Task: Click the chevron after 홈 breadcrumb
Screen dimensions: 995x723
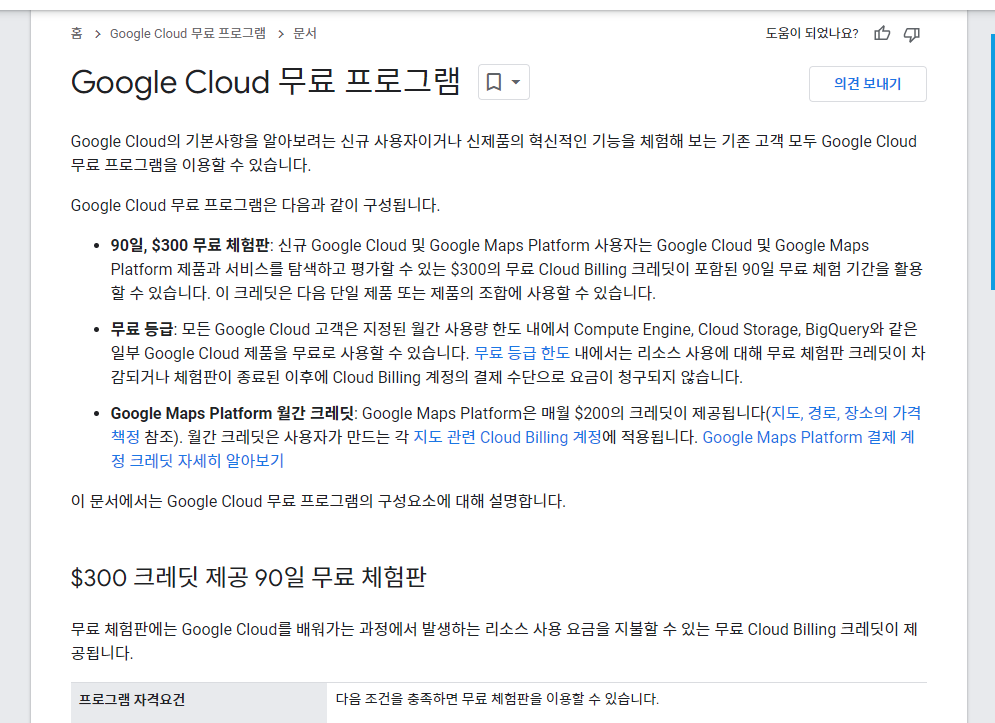Action: click(x=97, y=34)
